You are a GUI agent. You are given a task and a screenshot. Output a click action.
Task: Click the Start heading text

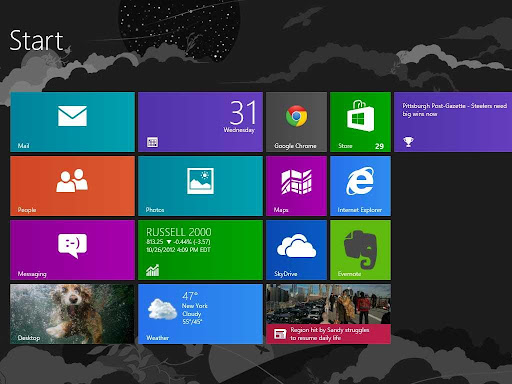(36, 41)
